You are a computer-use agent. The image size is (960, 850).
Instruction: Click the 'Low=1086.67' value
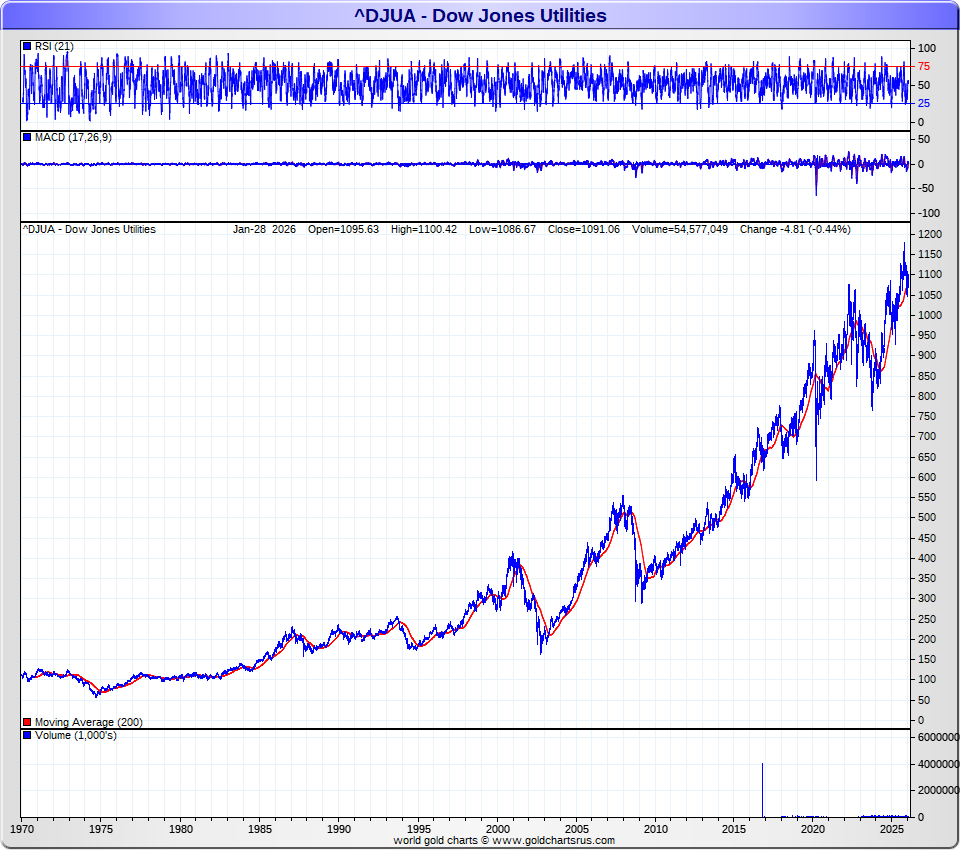click(502, 229)
